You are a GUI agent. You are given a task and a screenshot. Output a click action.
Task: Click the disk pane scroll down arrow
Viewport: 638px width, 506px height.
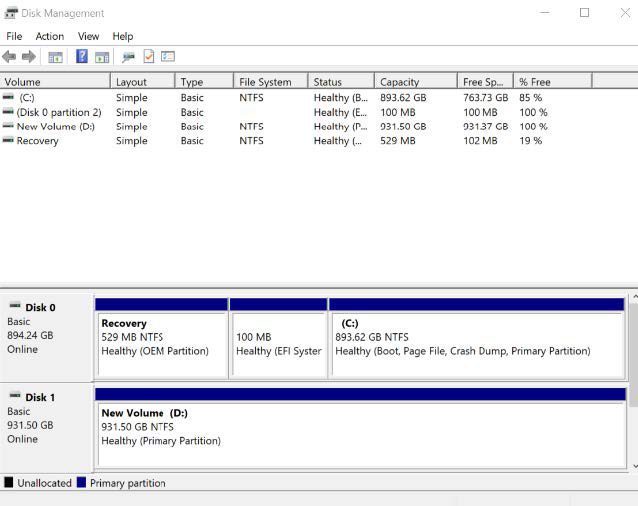[x=634, y=466]
